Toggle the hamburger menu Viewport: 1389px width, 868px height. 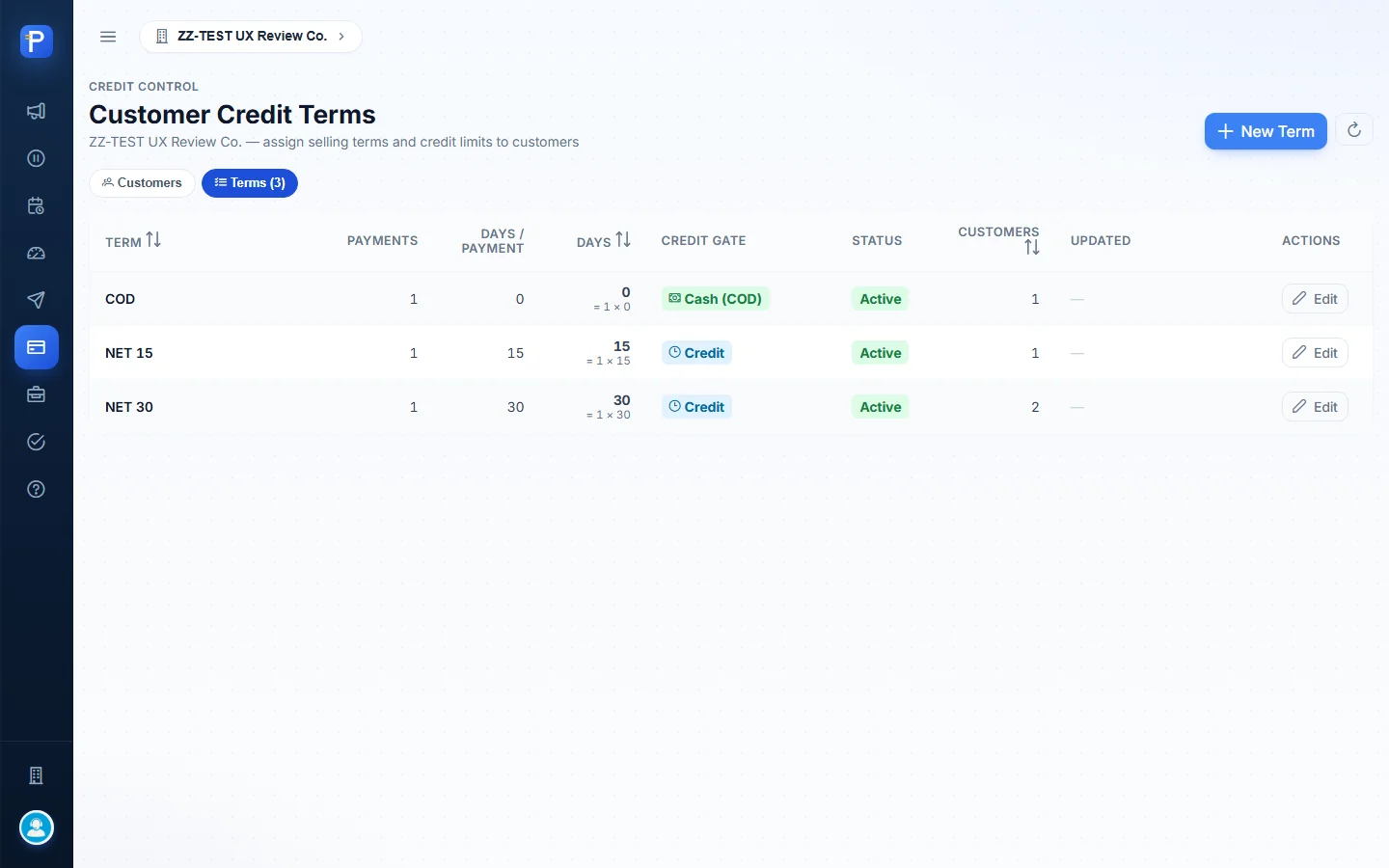click(108, 37)
